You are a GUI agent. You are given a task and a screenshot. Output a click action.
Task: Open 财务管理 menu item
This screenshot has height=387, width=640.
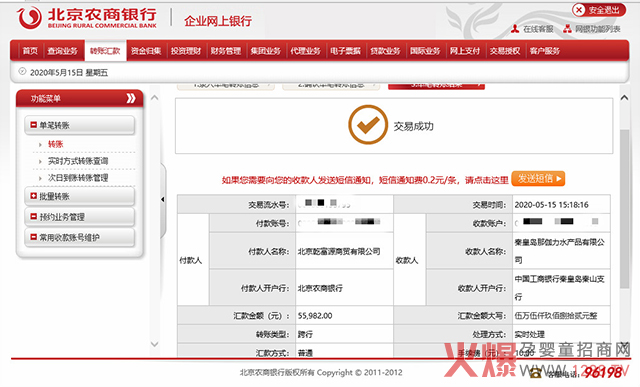pyautogui.click(x=226, y=51)
